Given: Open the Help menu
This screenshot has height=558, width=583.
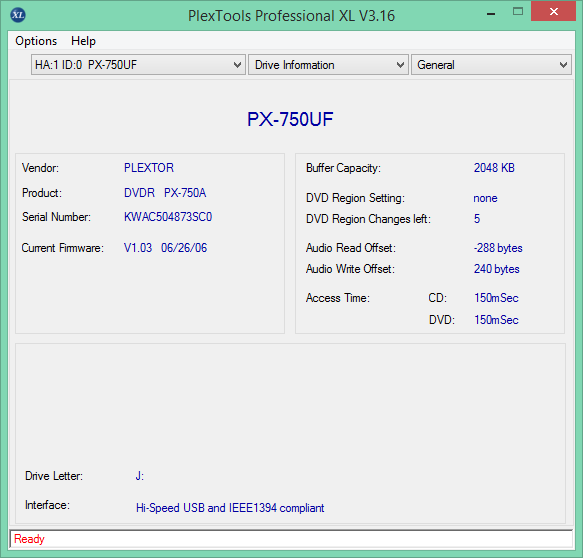Looking at the screenshot, I should [83, 41].
